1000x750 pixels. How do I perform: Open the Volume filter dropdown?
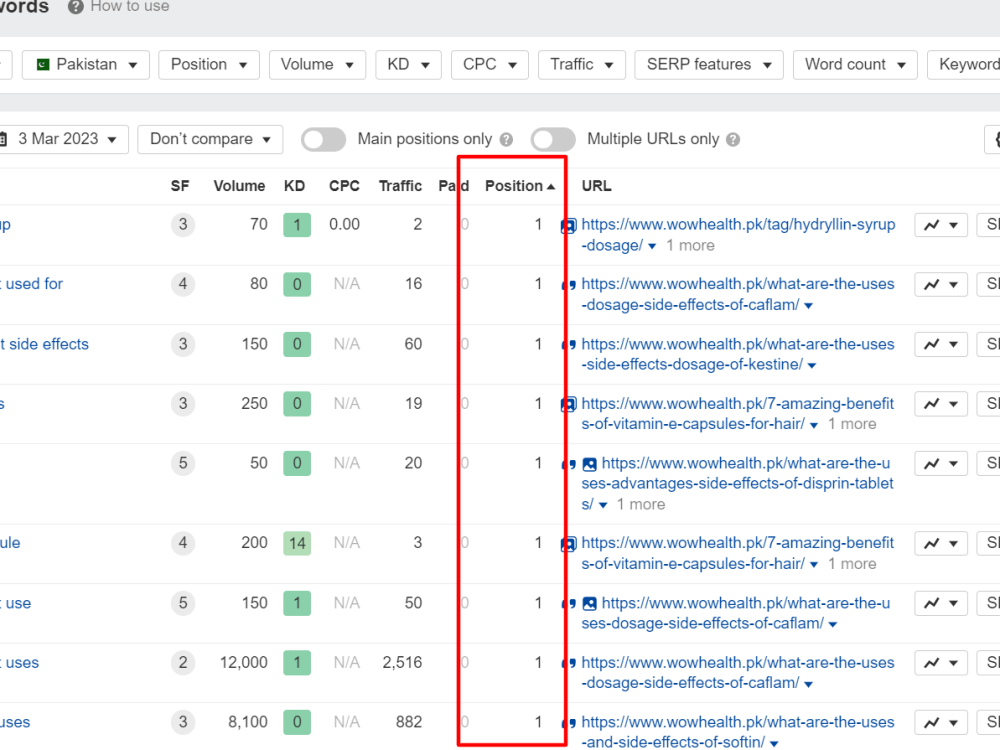pos(317,65)
